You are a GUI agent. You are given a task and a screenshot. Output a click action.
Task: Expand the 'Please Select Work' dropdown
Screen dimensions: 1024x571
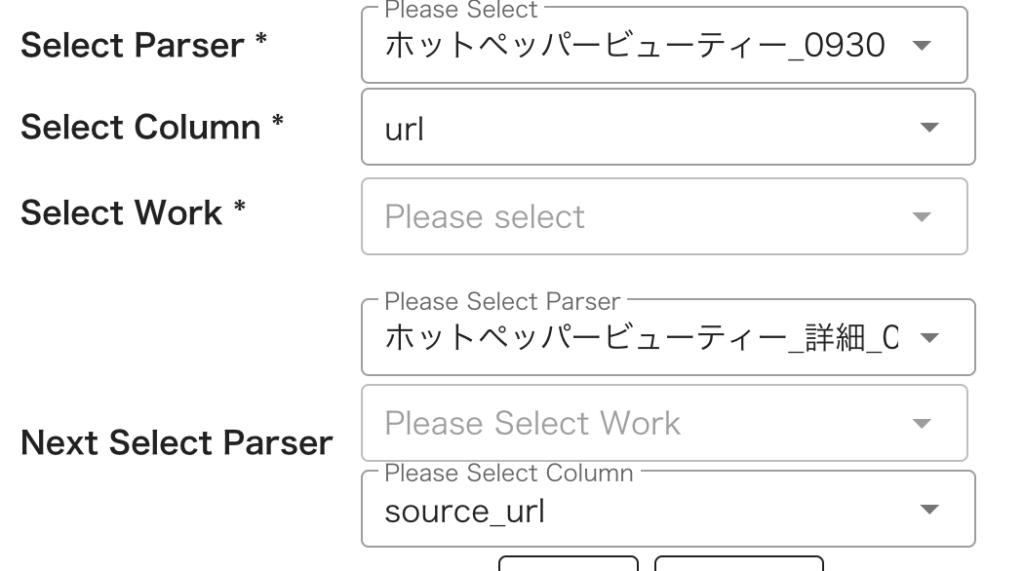(x=635, y=424)
